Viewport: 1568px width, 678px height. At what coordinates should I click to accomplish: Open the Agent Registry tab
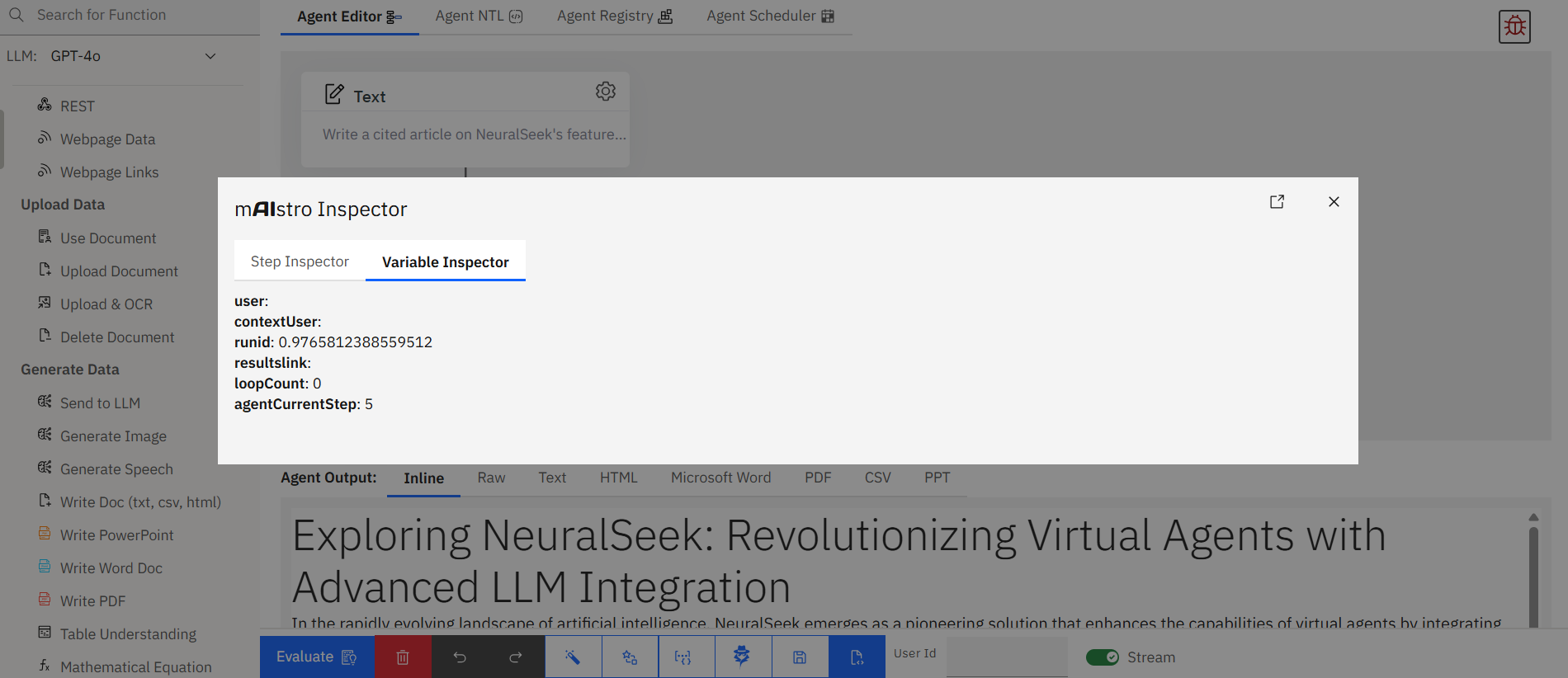pos(615,16)
